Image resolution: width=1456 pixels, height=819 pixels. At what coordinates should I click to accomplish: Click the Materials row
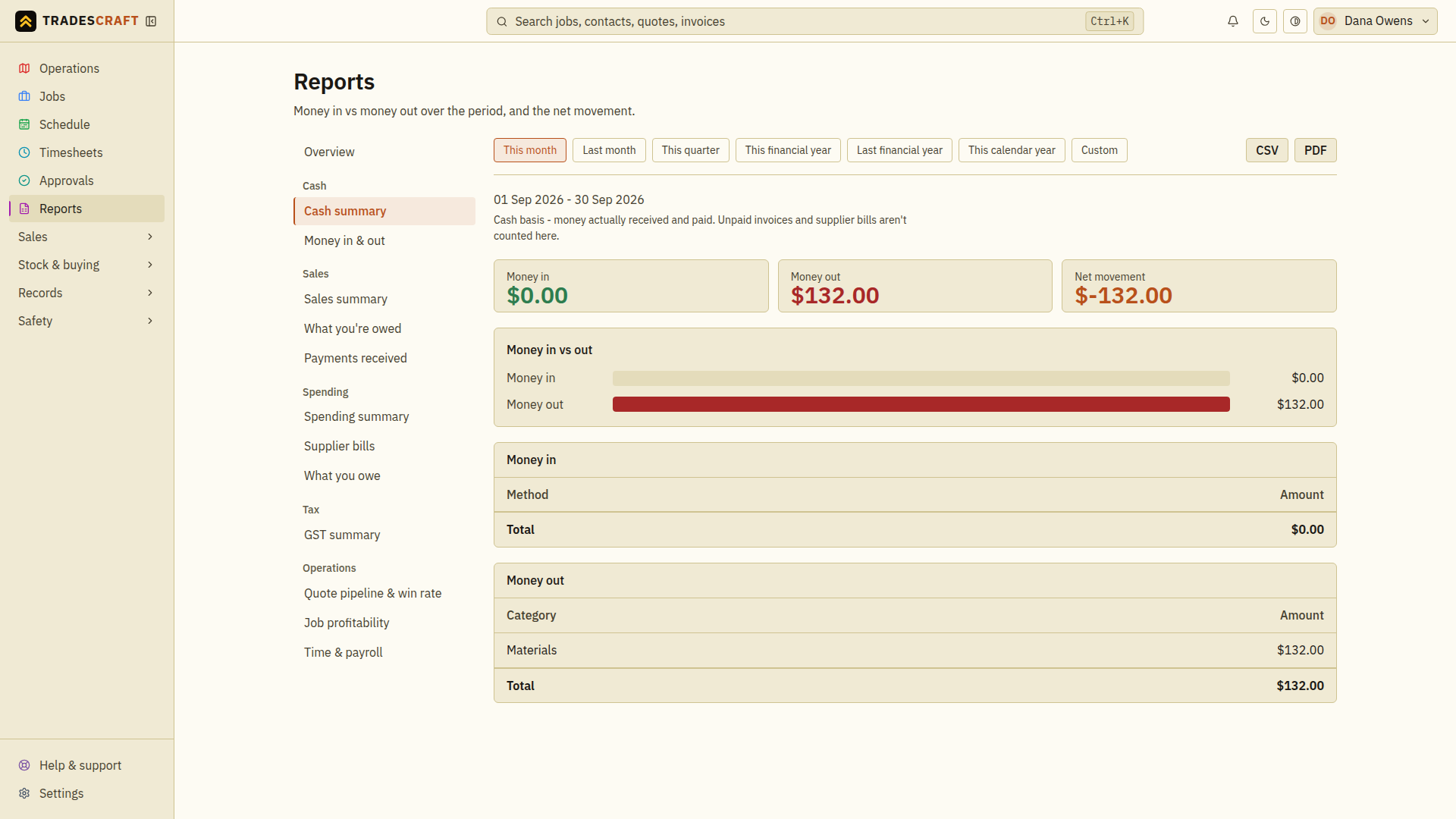(915, 650)
